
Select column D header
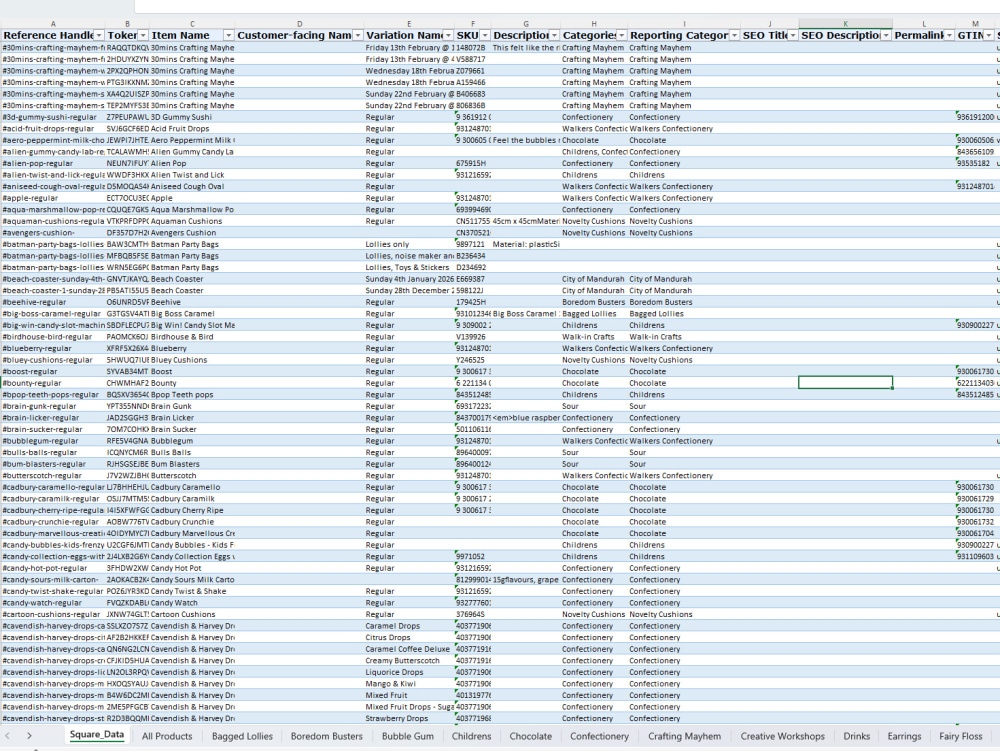(x=300, y=24)
